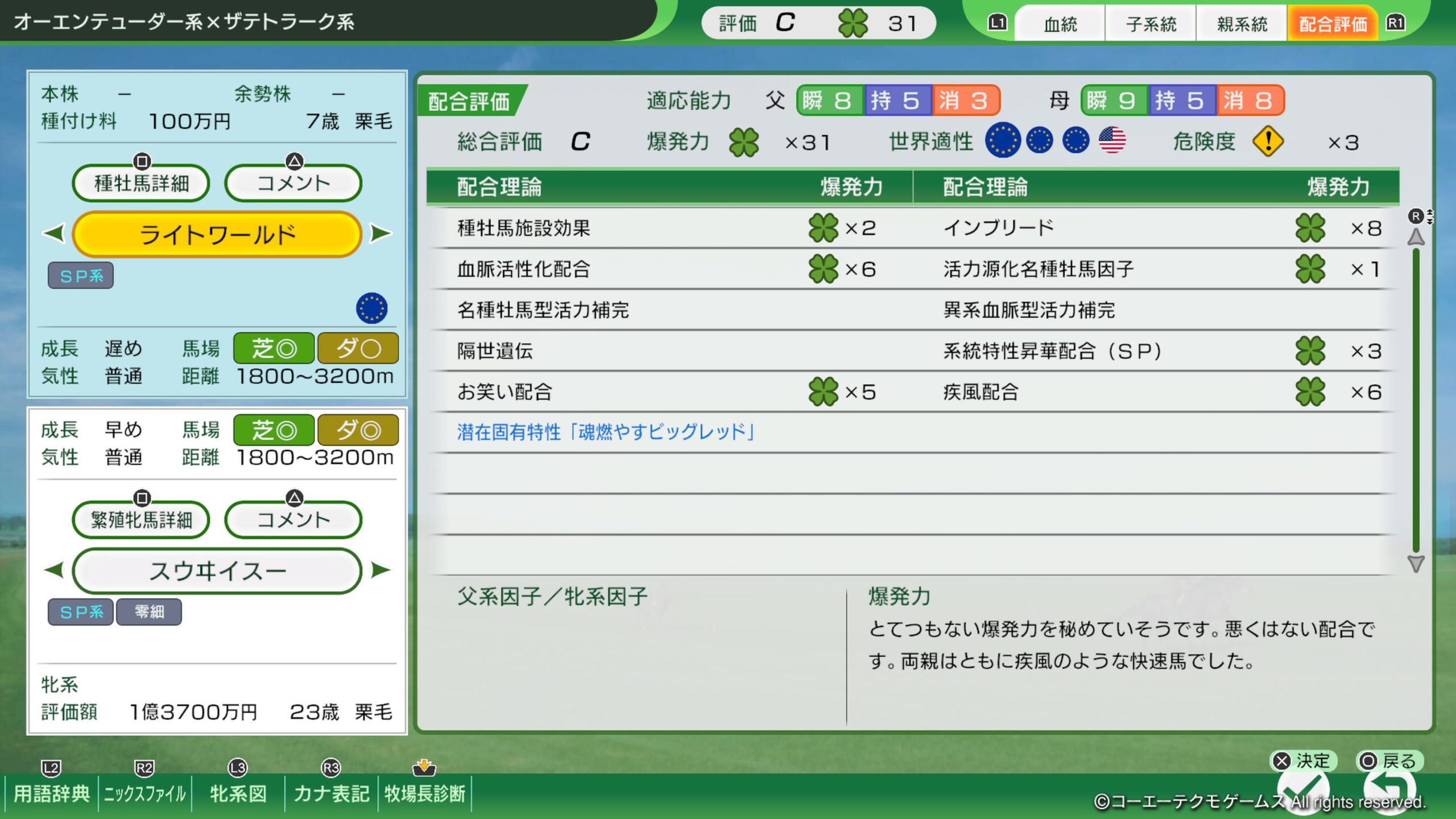Screen dimensions: 1456x819
Task: Click the danger level warning icon
Action: [1268, 141]
